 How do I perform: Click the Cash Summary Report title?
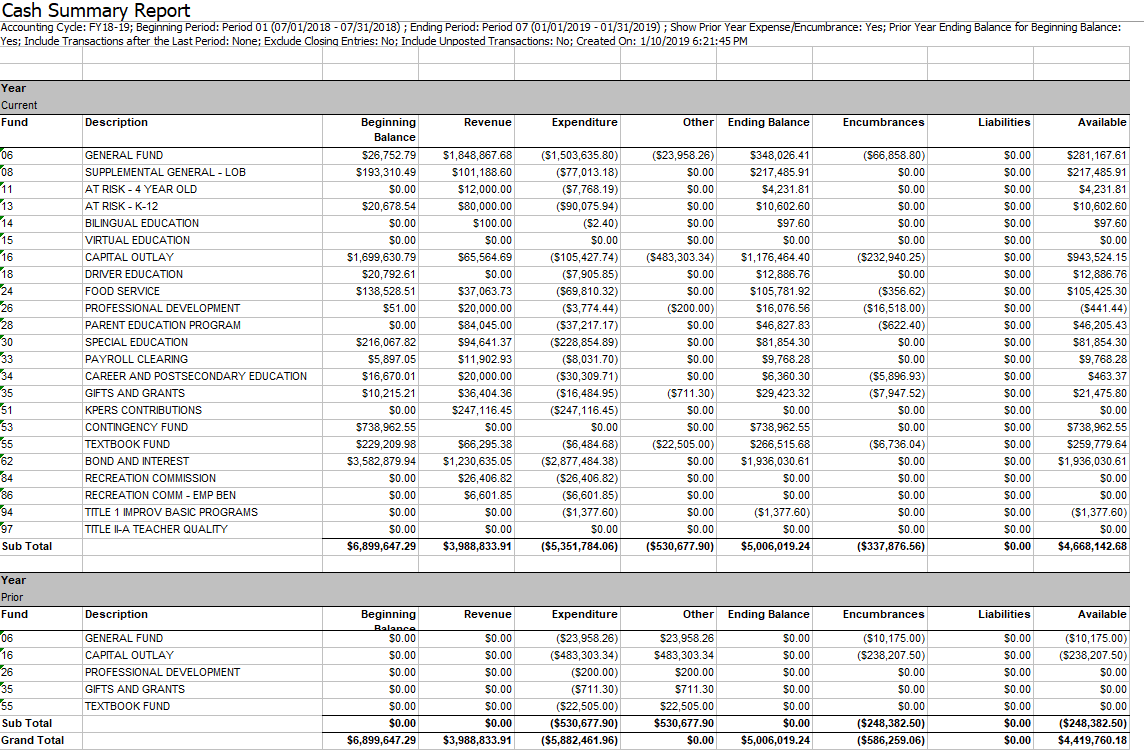(x=96, y=10)
